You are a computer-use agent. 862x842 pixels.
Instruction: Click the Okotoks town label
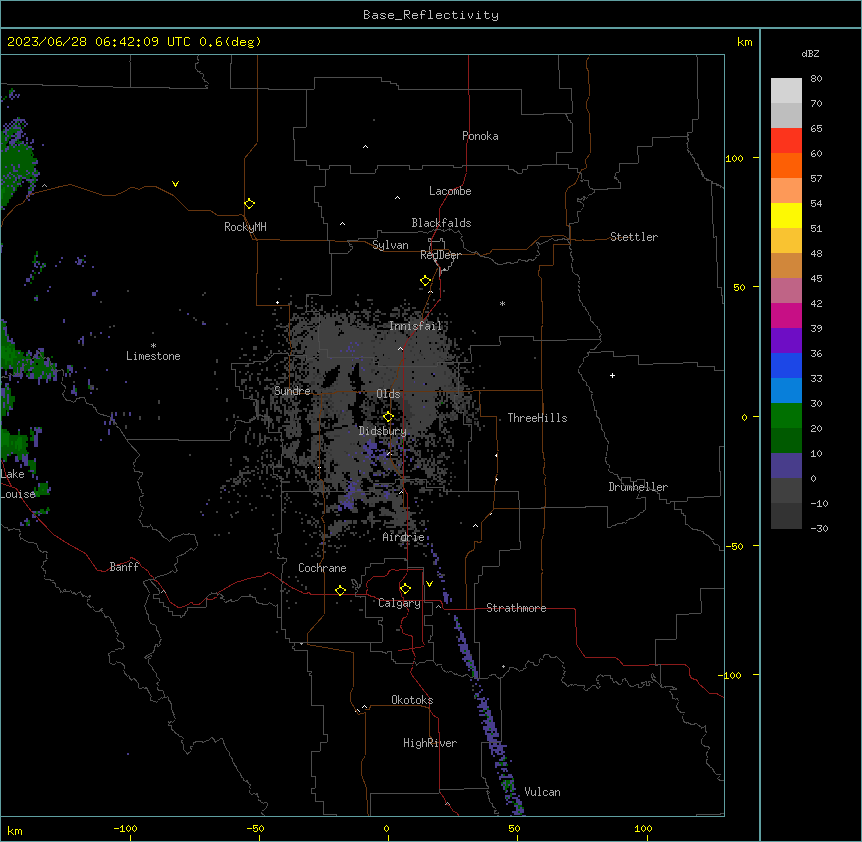click(x=412, y=700)
